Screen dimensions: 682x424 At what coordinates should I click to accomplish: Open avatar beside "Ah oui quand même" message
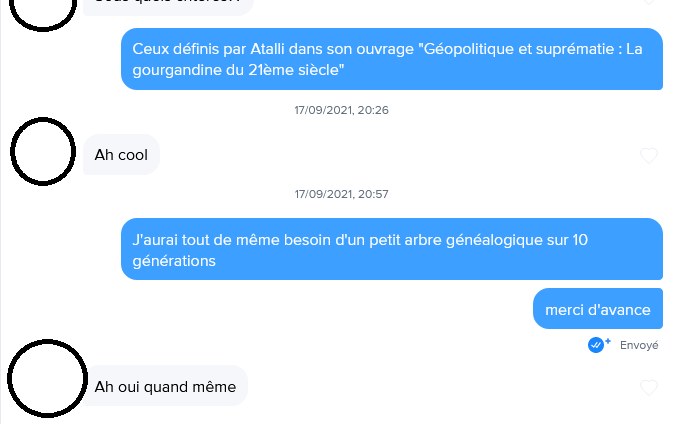(47, 379)
